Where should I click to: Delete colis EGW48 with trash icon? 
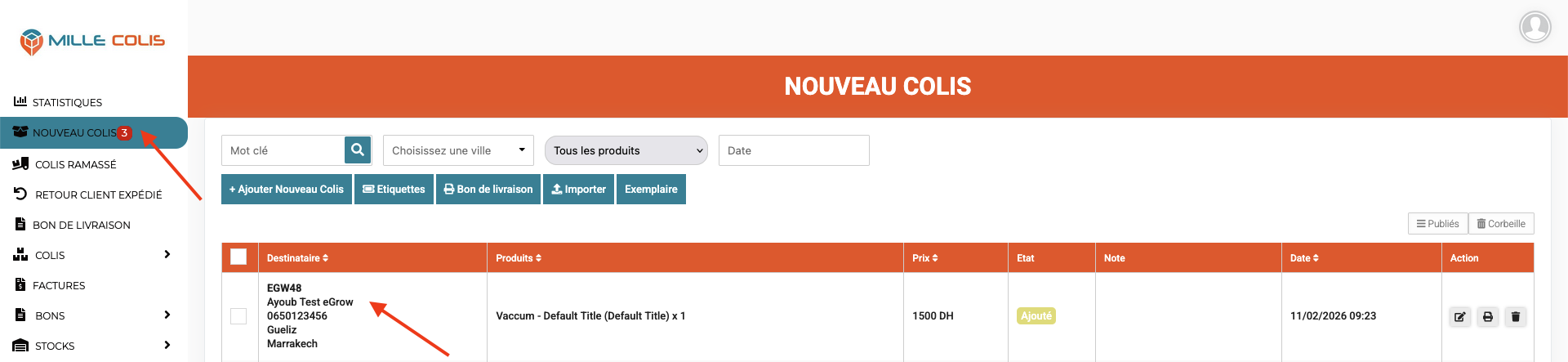click(1515, 316)
